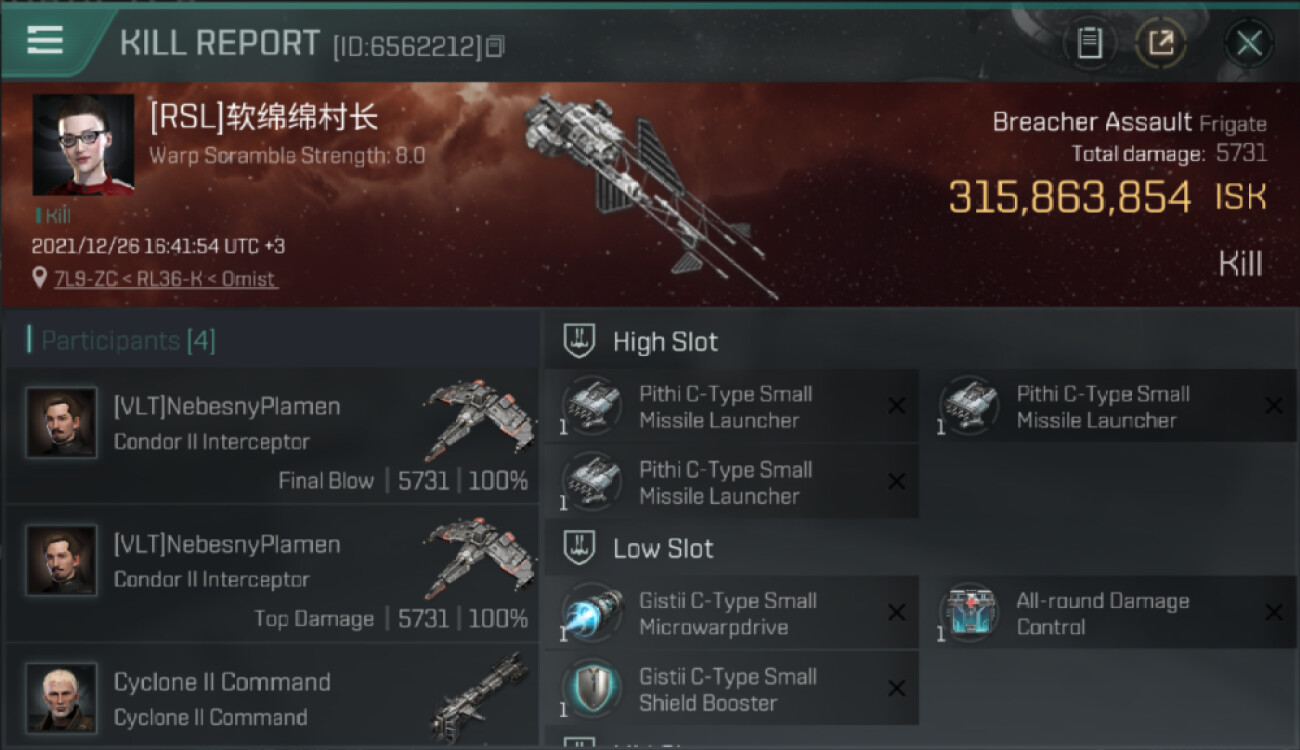Copy the kill report ID
Screen dimensions: 1300x750
pyautogui.click(x=495, y=46)
